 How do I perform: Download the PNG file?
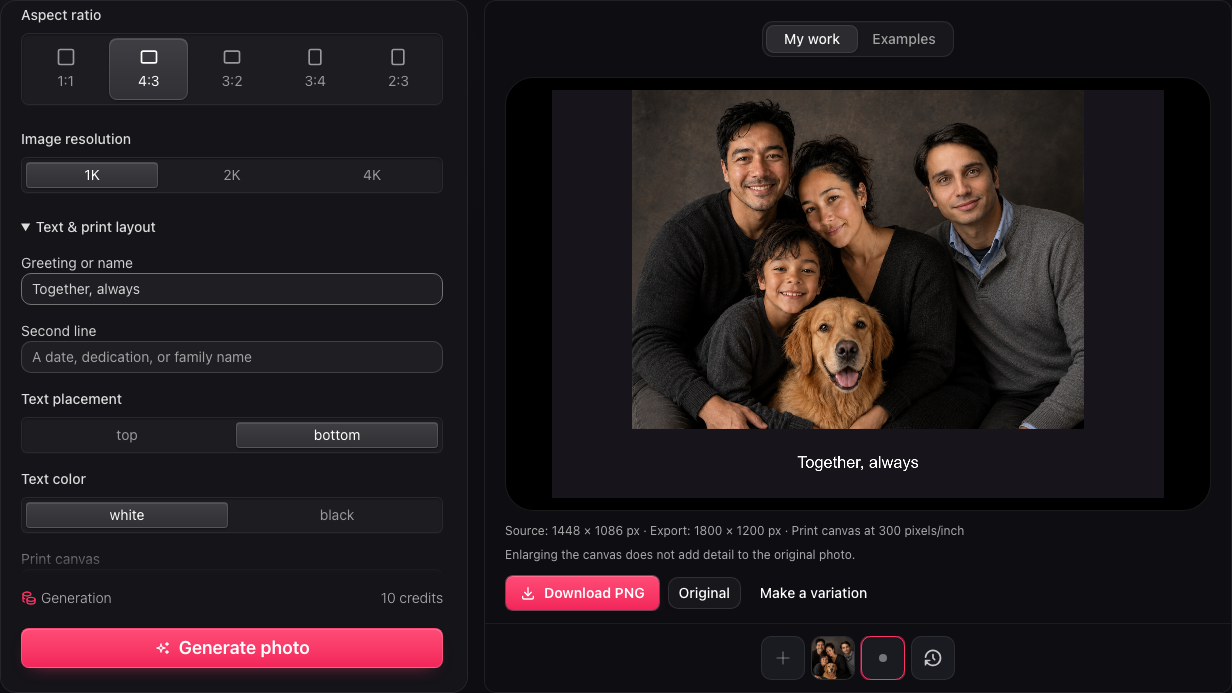click(582, 593)
